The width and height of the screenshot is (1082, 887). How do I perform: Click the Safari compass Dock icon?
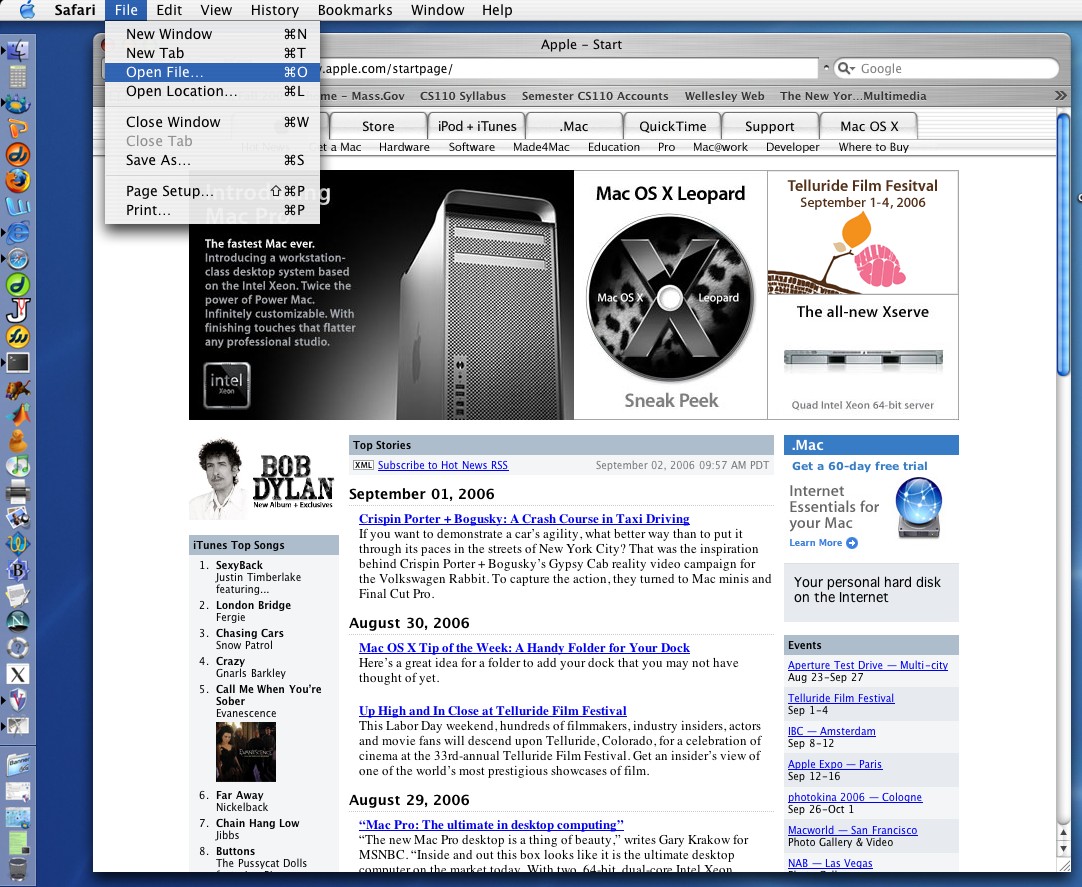click(17, 258)
